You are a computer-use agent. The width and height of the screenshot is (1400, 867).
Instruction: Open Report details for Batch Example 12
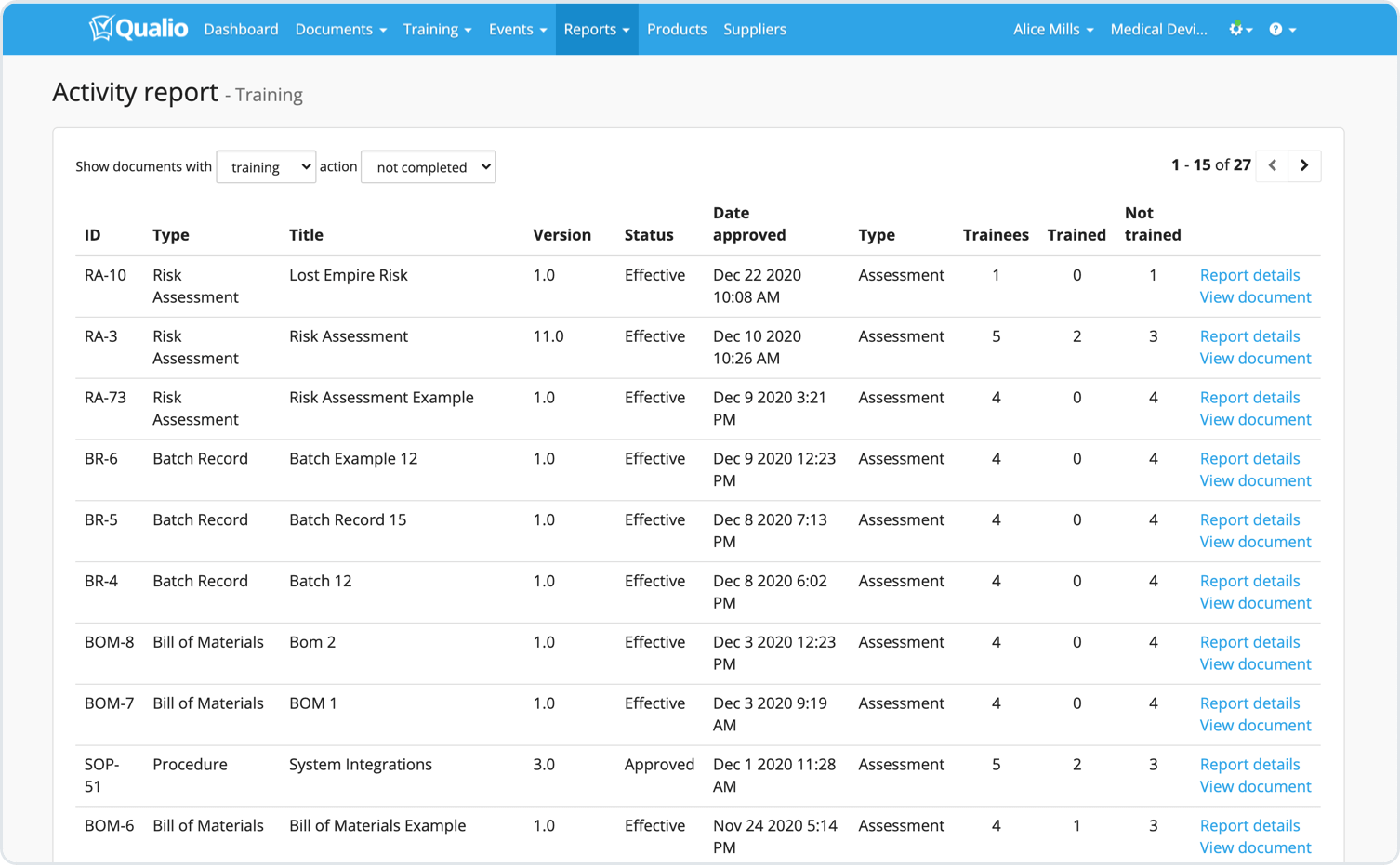[x=1249, y=458]
